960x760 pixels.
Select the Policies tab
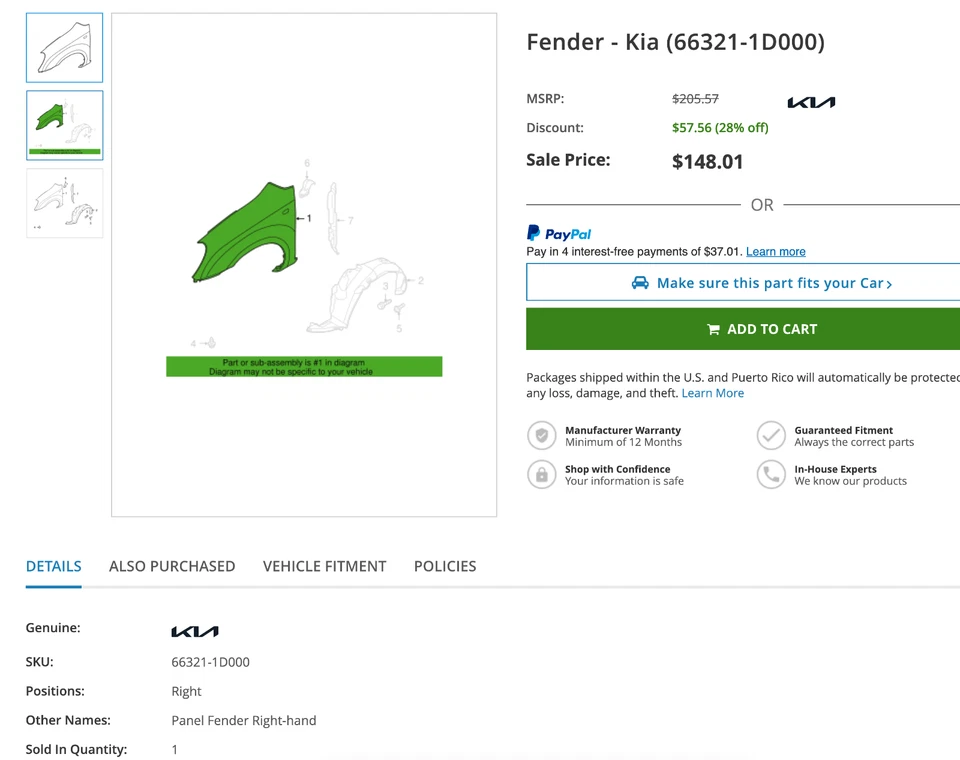click(x=445, y=566)
